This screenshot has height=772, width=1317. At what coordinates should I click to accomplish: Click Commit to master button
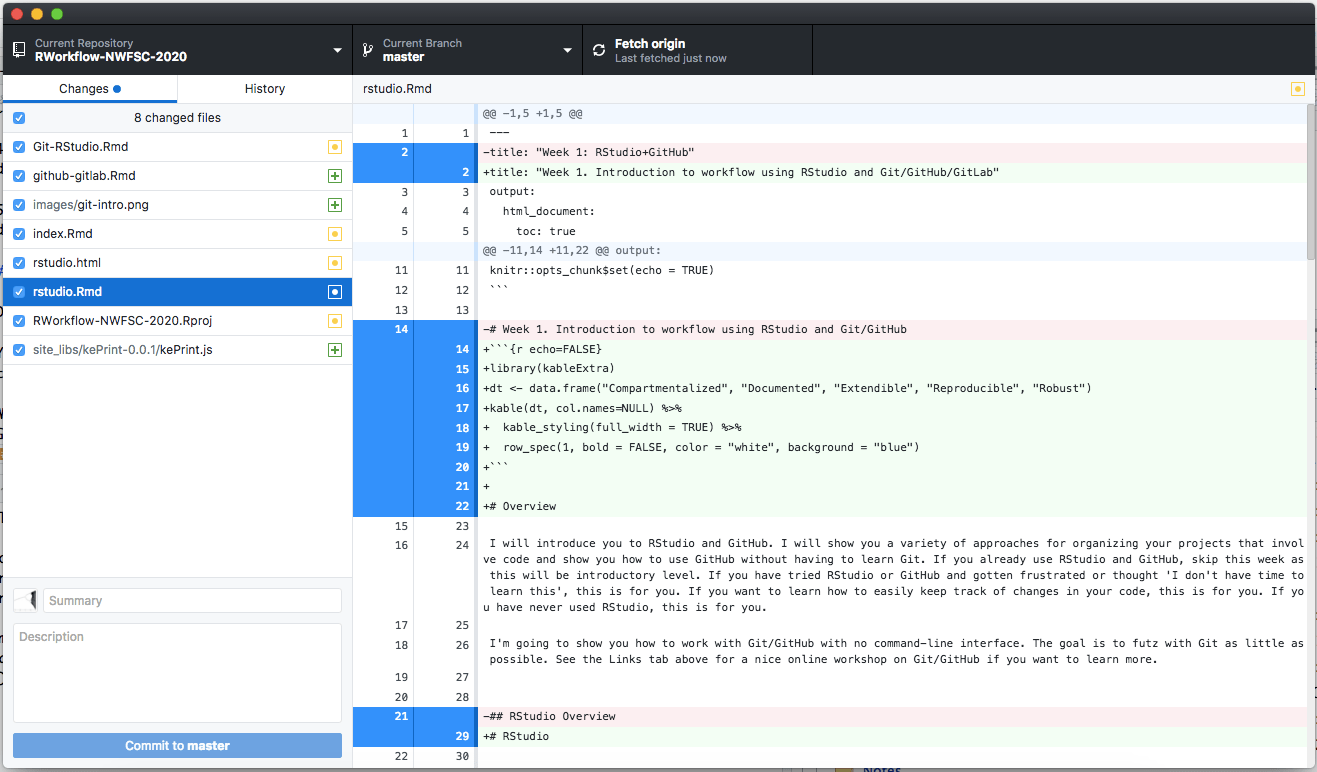[x=177, y=746]
